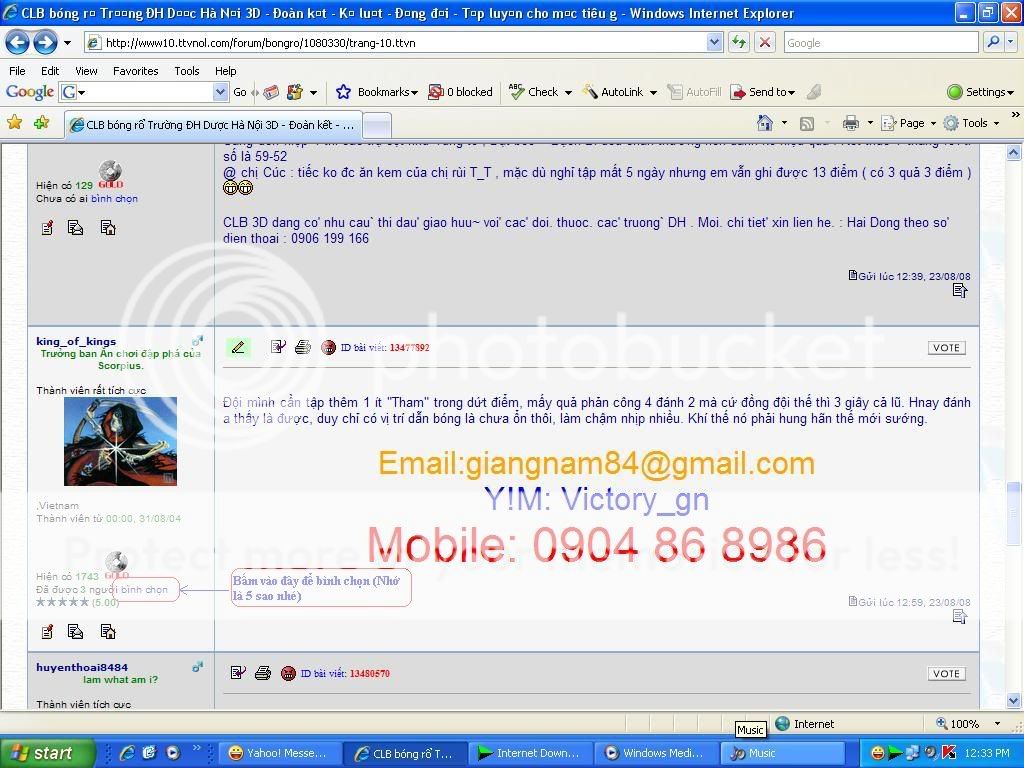Open Google toolbar Settings
This screenshot has width=1024, height=768.
980,92
